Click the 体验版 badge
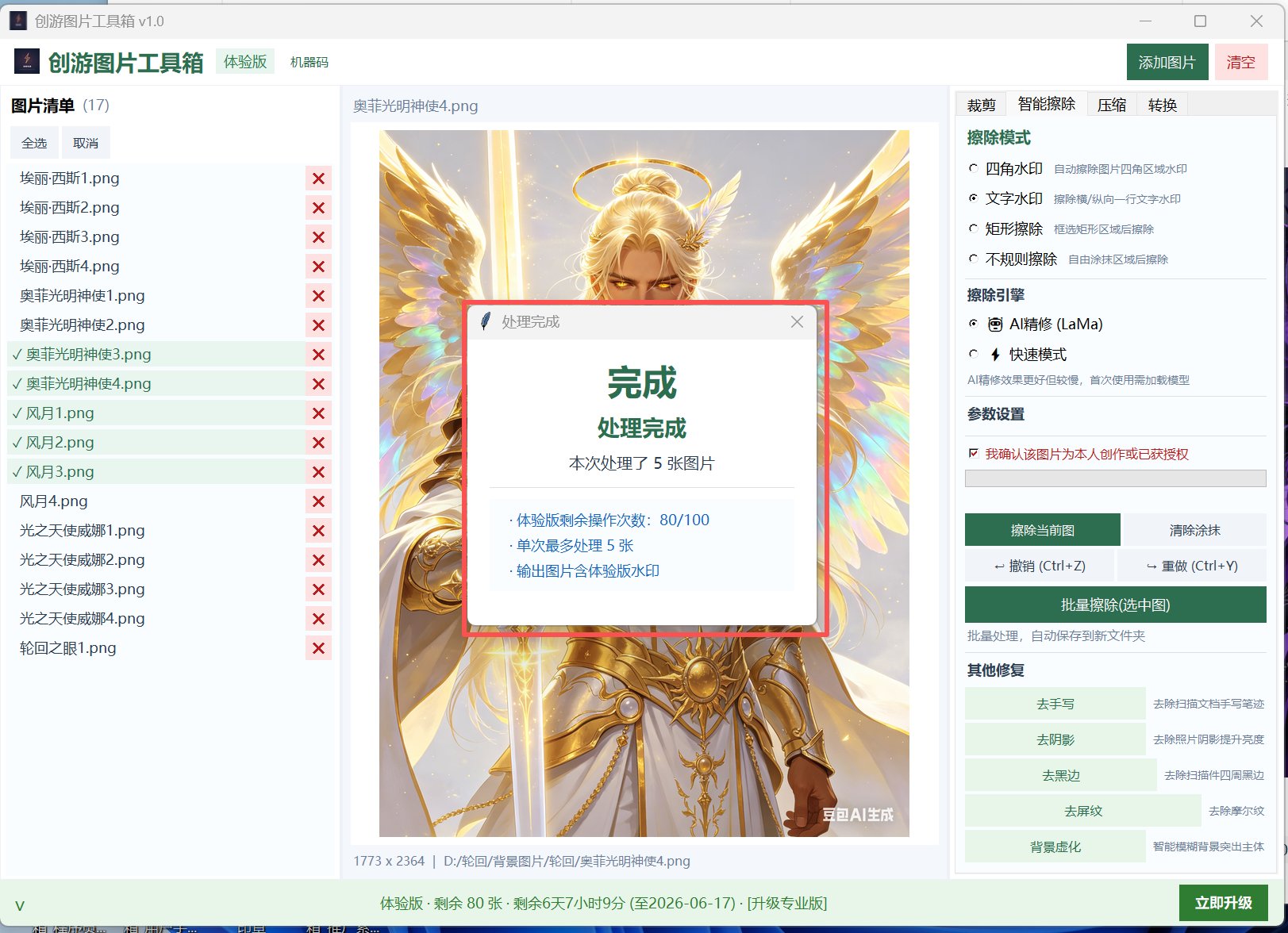 coord(245,61)
